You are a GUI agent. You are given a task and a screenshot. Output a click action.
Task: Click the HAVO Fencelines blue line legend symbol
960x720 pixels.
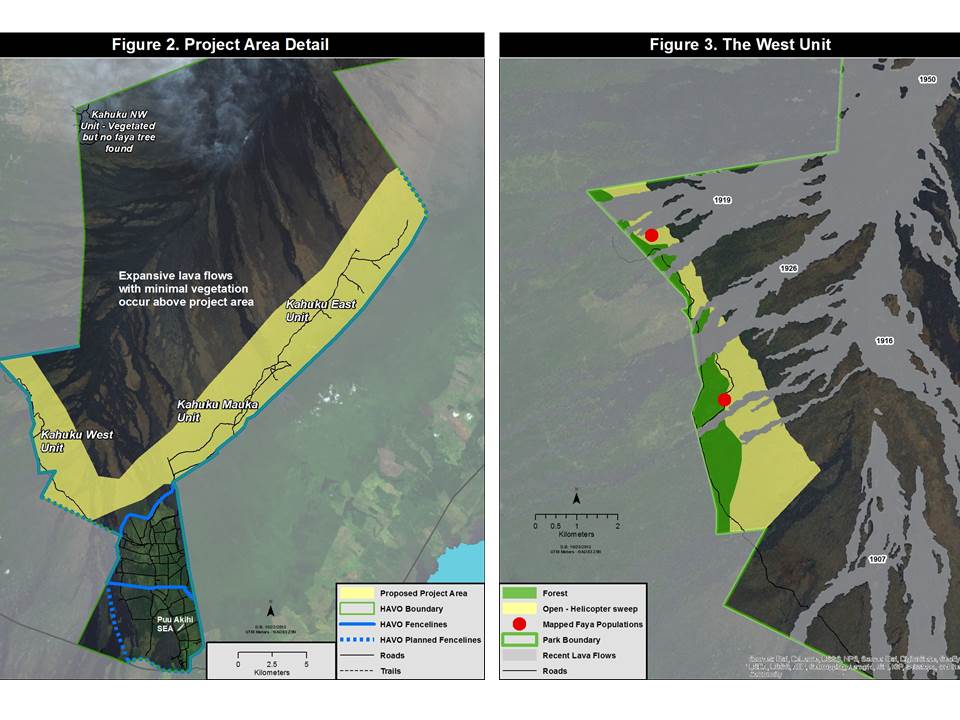point(357,624)
